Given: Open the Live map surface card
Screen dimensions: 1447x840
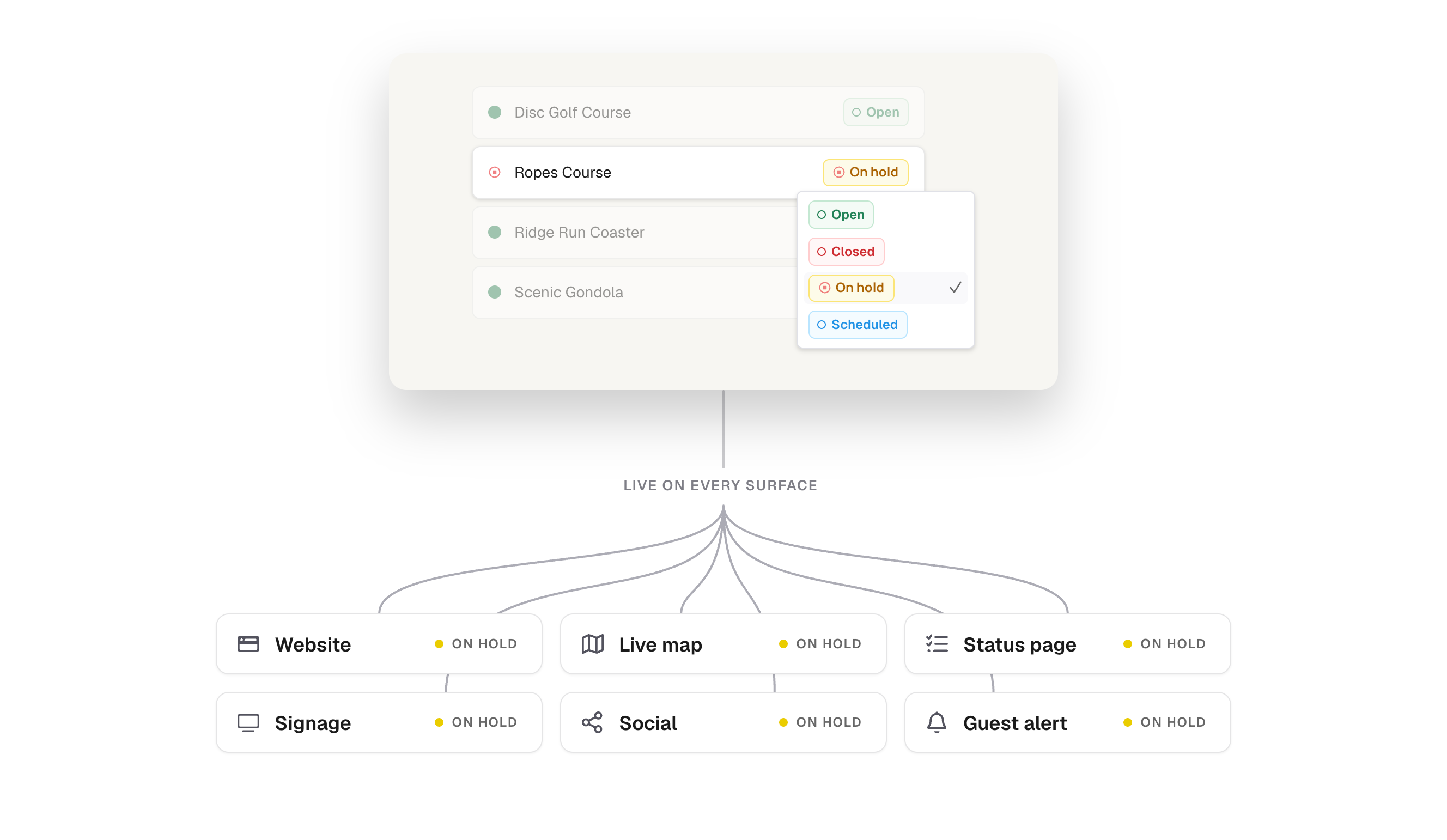Looking at the screenshot, I should pos(723,644).
